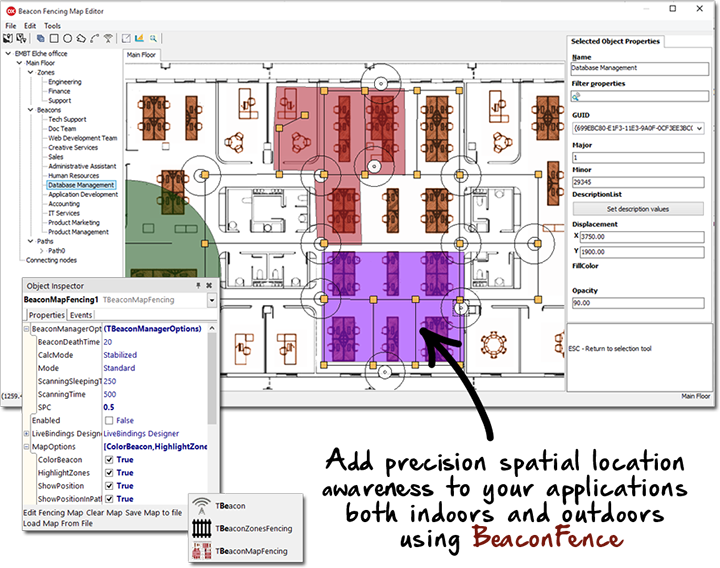Select the circle zone drawing tool
720x568 pixels.
[x=66, y=38]
